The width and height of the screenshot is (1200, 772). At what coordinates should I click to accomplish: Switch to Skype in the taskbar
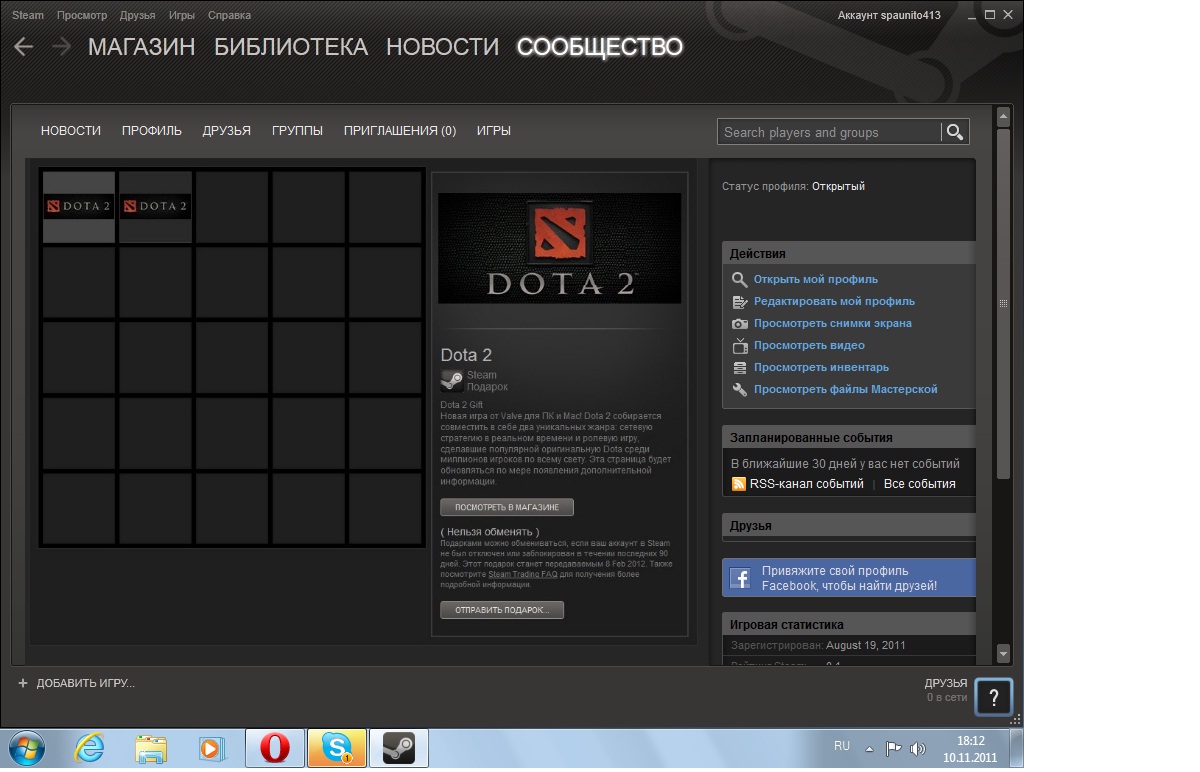point(337,749)
